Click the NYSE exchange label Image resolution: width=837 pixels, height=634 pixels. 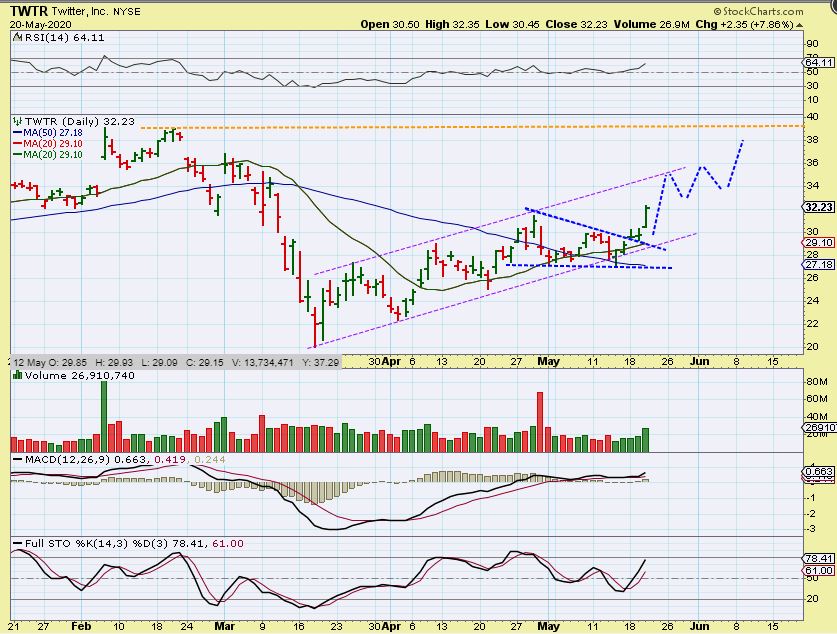coord(127,12)
